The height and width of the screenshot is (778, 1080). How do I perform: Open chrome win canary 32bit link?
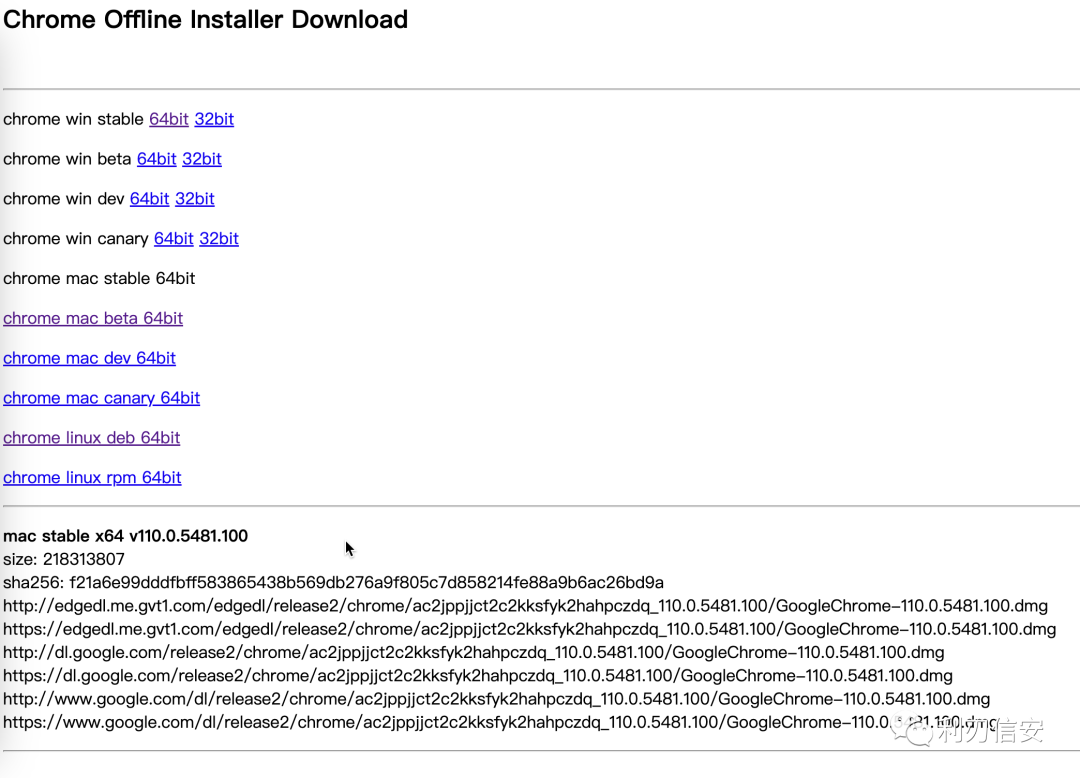point(219,239)
